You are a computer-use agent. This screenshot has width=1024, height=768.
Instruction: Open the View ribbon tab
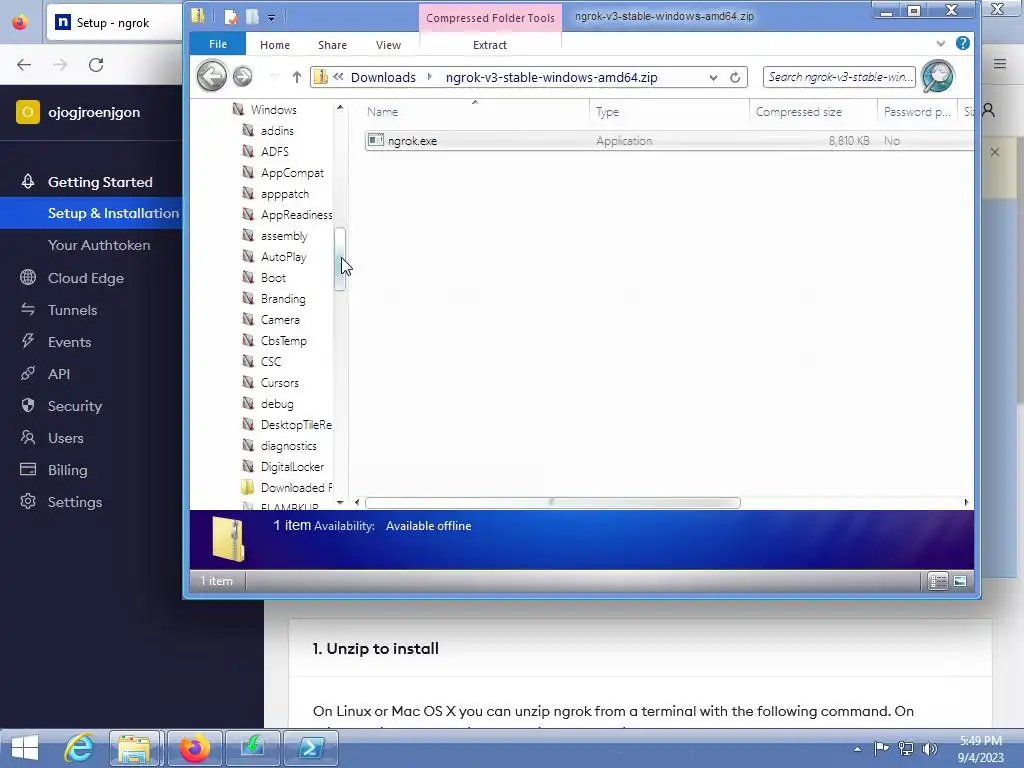388,45
